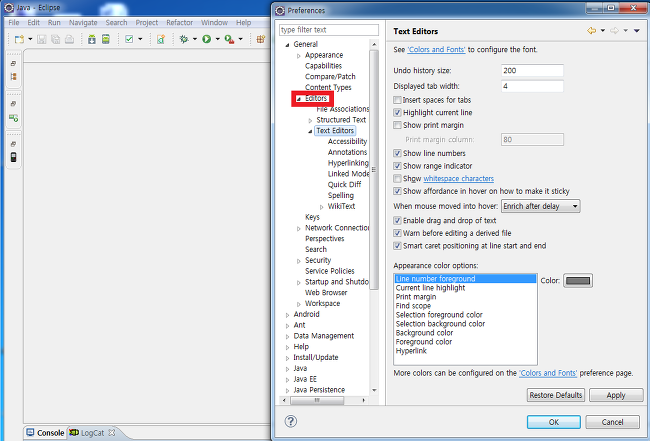Click the Color swatch button

[578, 281]
